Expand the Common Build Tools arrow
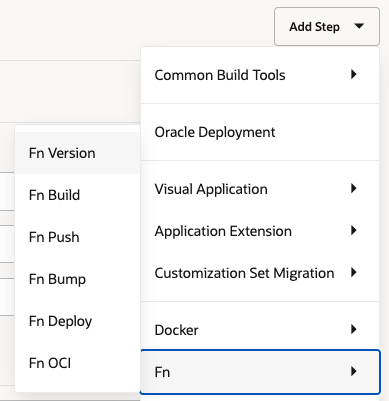This screenshot has width=389, height=401. coord(354,74)
